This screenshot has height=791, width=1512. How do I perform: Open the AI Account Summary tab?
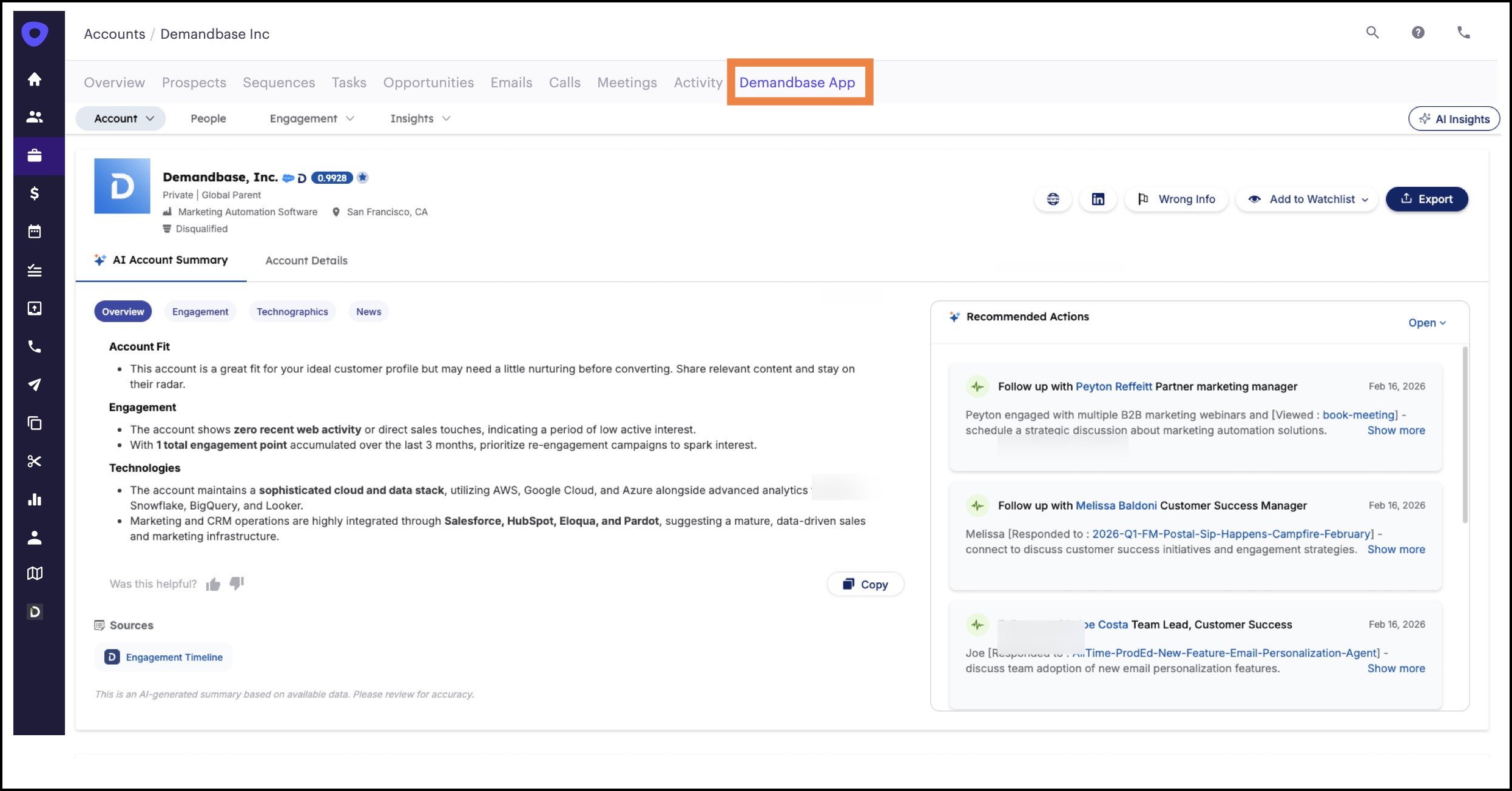pos(161,260)
